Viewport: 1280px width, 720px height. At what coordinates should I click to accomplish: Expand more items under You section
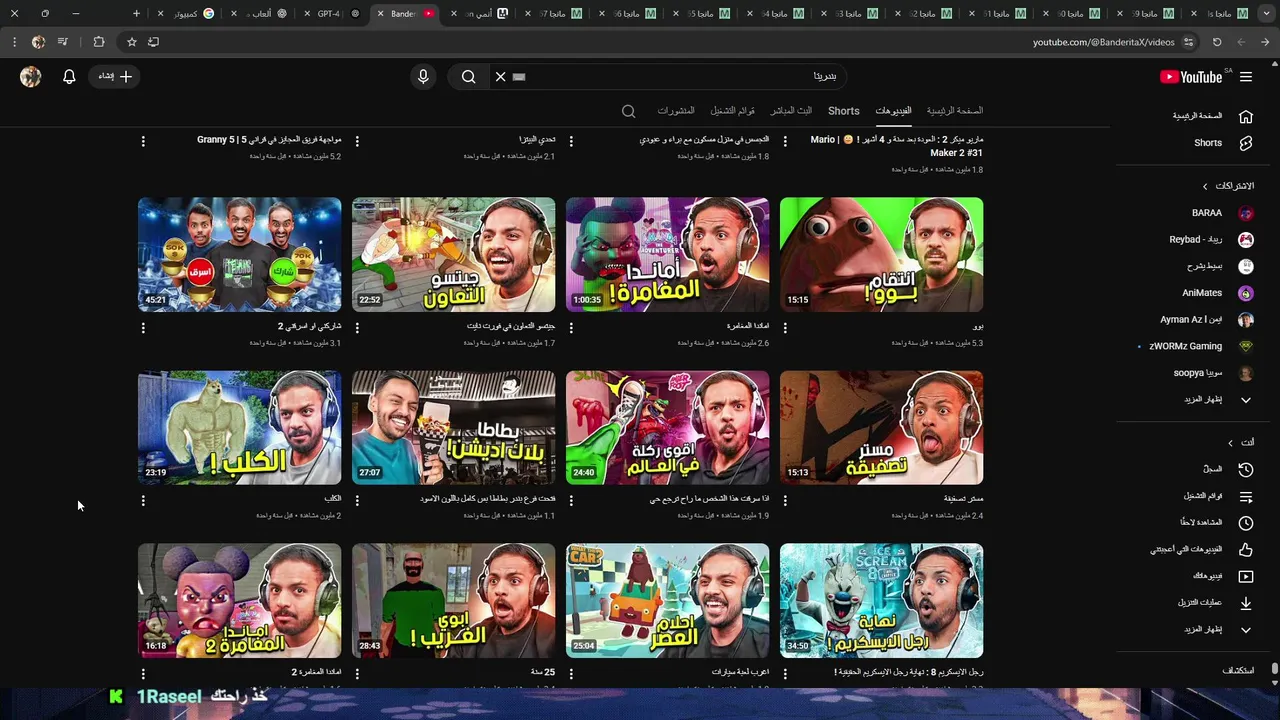point(1217,630)
